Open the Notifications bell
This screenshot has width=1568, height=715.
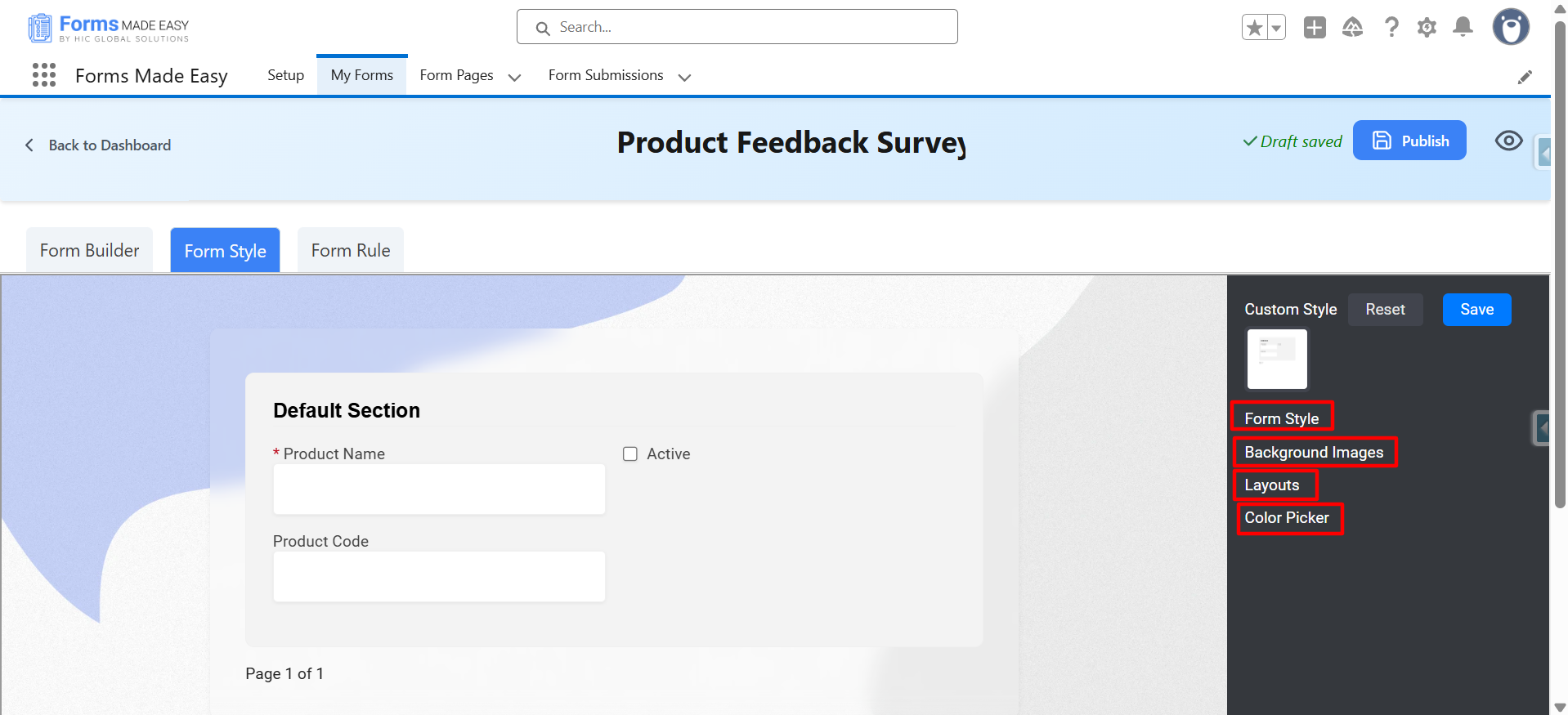pyautogui.click(x=1463, y=28)
